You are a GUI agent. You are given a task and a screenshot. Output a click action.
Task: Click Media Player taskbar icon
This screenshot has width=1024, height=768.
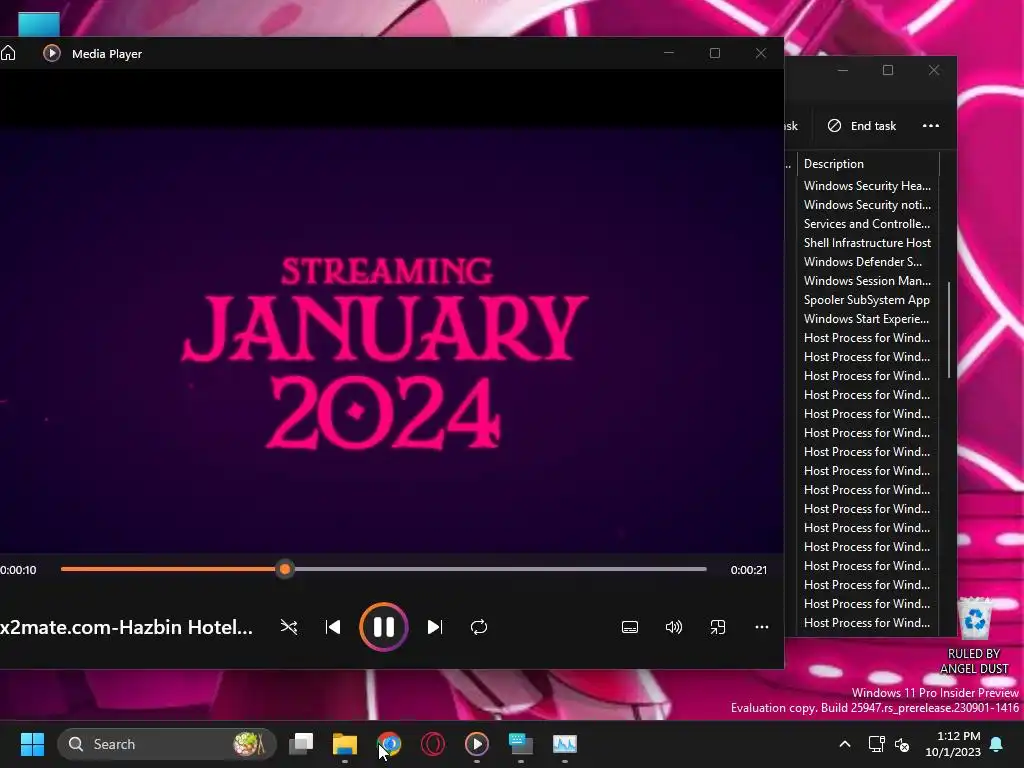click(477, 744)
